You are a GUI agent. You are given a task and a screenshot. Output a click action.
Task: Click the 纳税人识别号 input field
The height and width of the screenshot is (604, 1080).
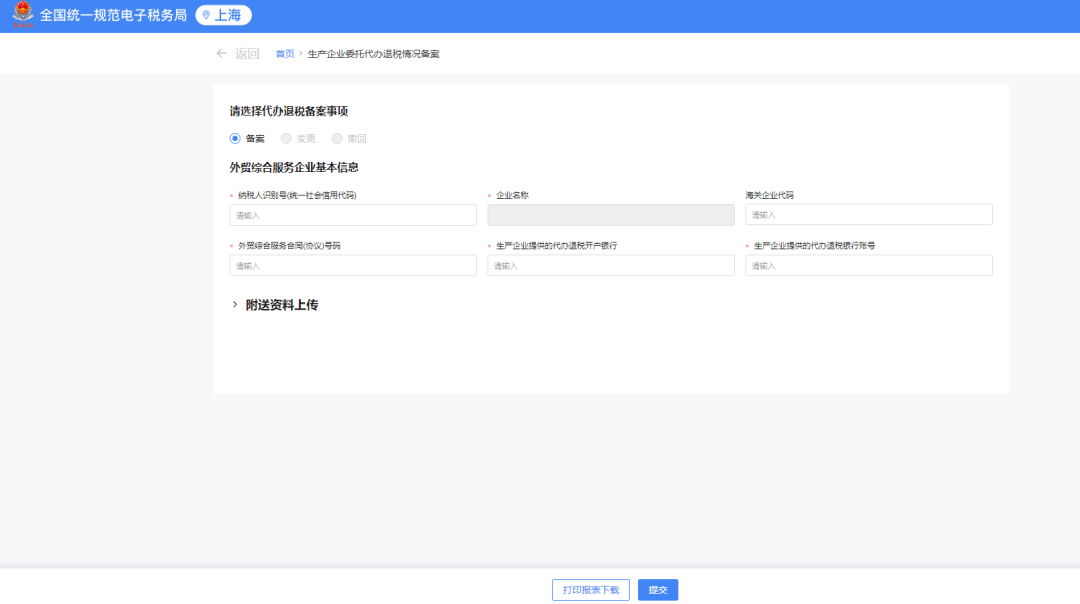tap(353, 215)
